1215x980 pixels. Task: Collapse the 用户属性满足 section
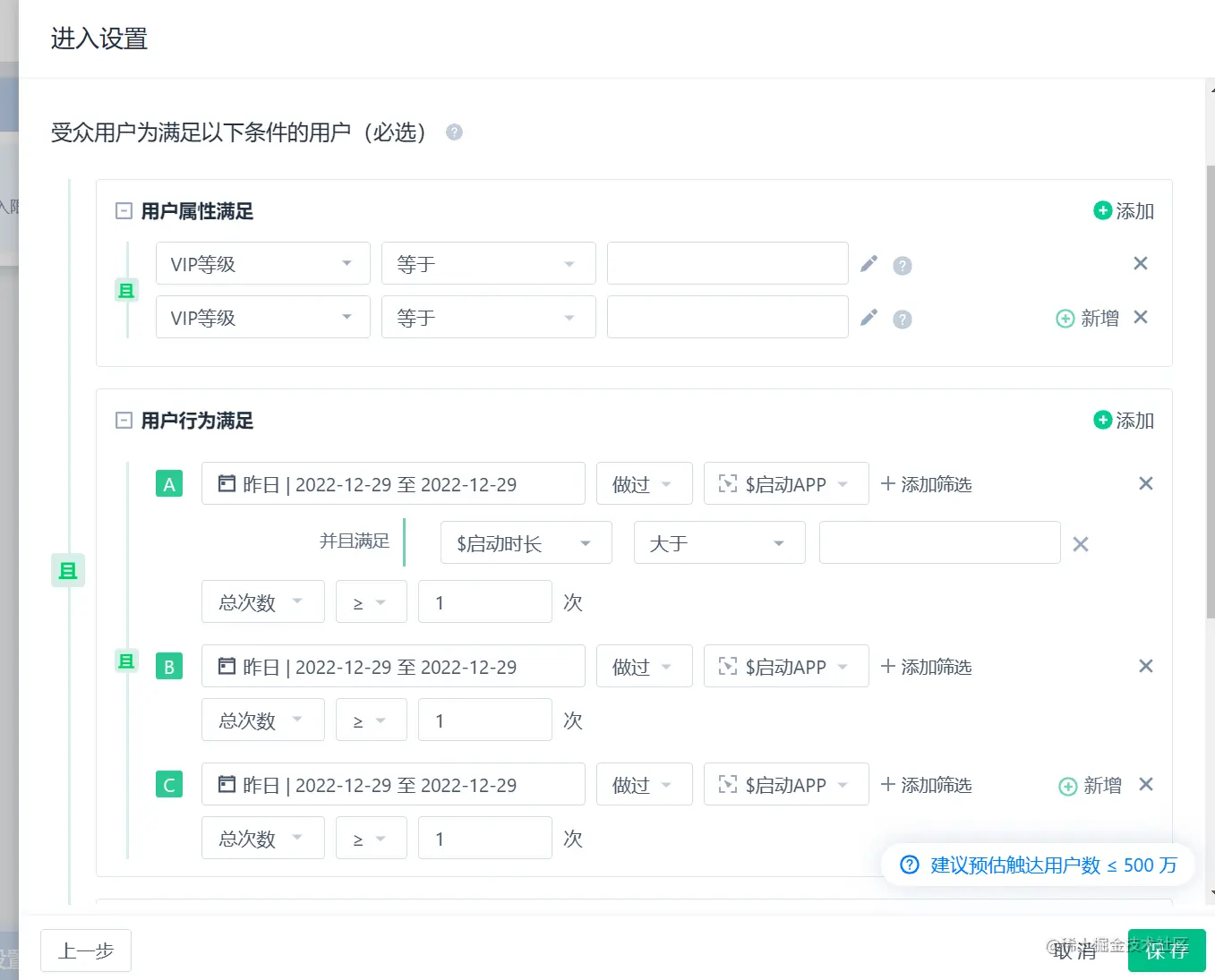point(124,211)
